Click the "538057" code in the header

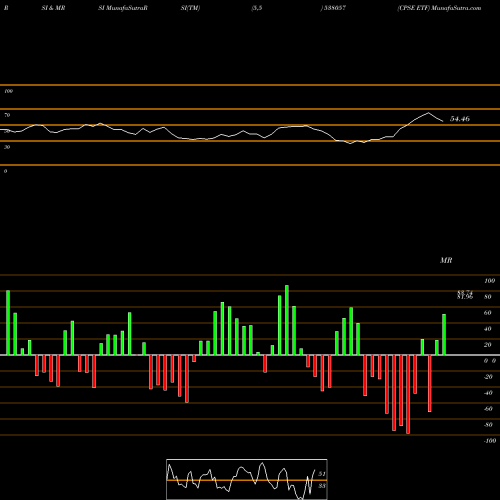pos(334,8)
